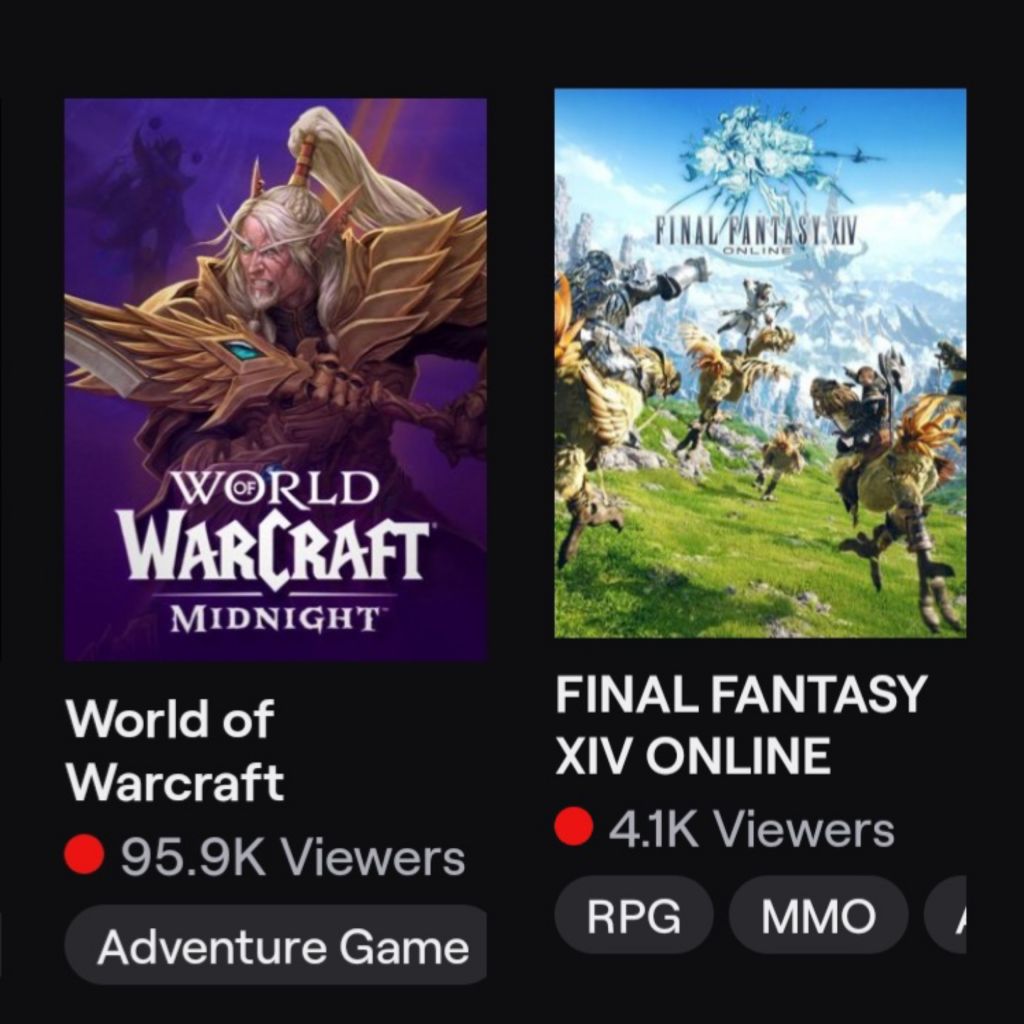Click the World of Warcraft logo on cover
1024x1024 pixels.
(274, 530)
